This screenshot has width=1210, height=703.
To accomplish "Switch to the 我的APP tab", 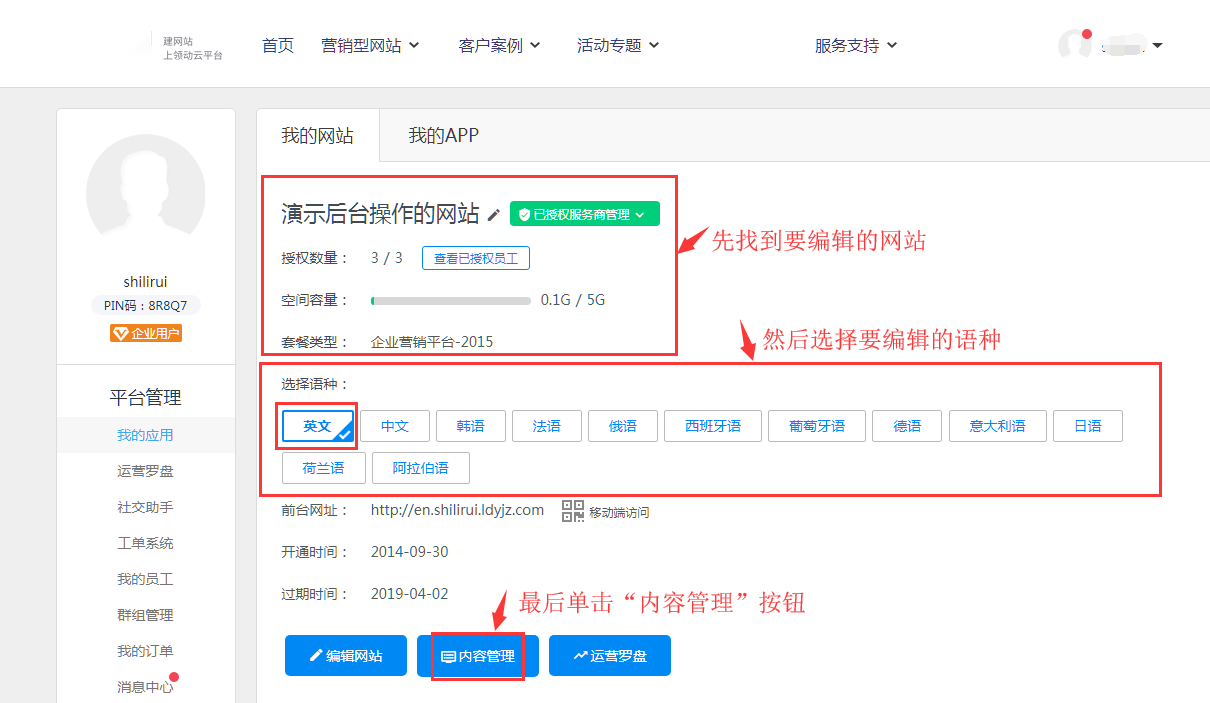I will (x=443, y=136).
